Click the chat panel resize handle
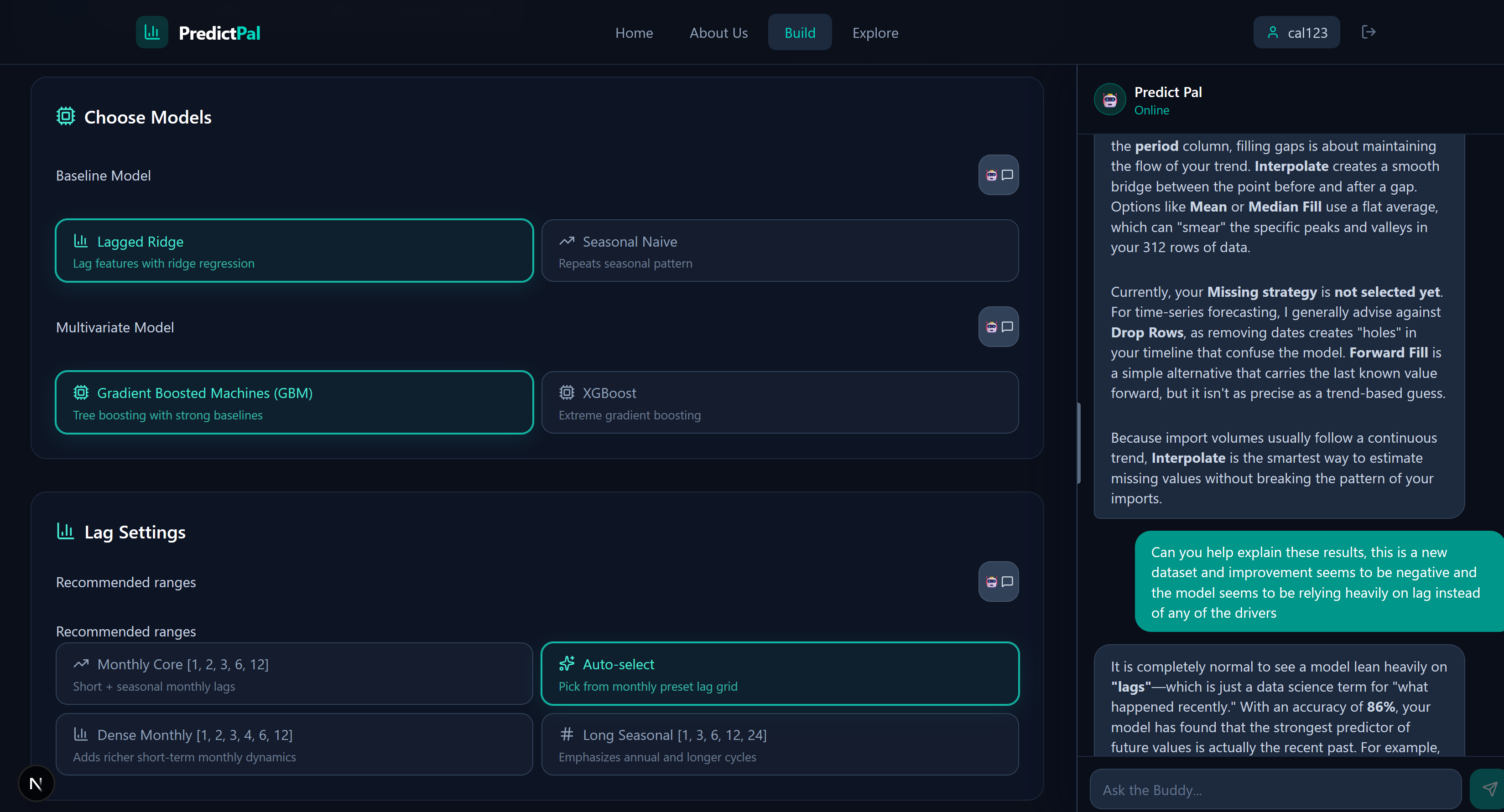The width and height of the screenshot is (1504, 812). tap(1078, 443)
